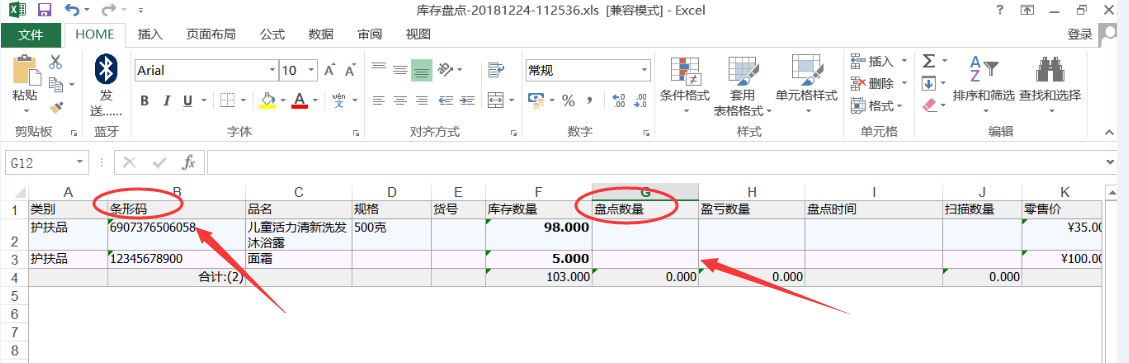Apply percent style format
Image resolution: width=1129 pixels, height=363 pixels.
pyautogui.click(x=568, y=100)
